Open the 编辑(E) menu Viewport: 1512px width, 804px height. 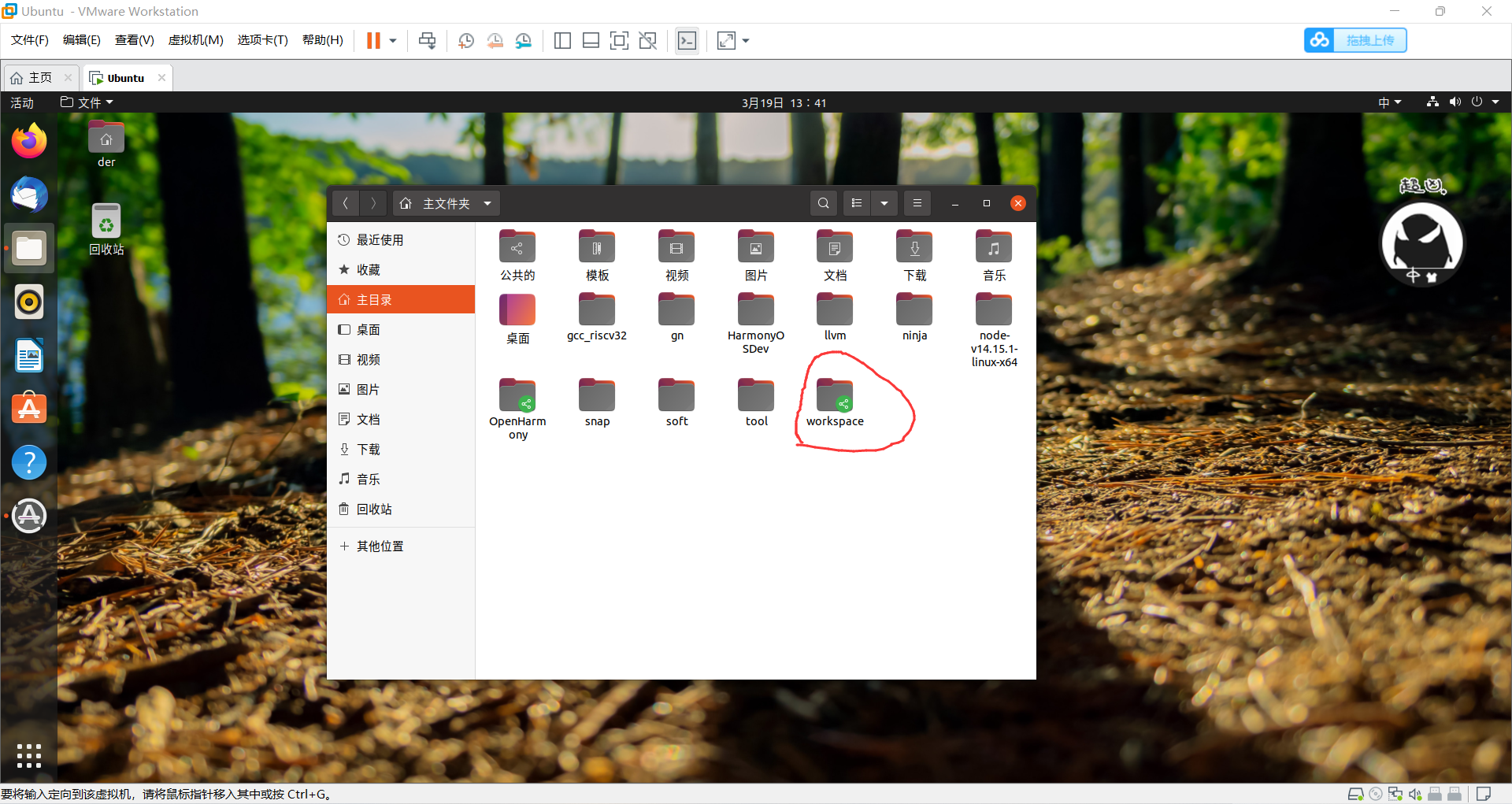82,40
